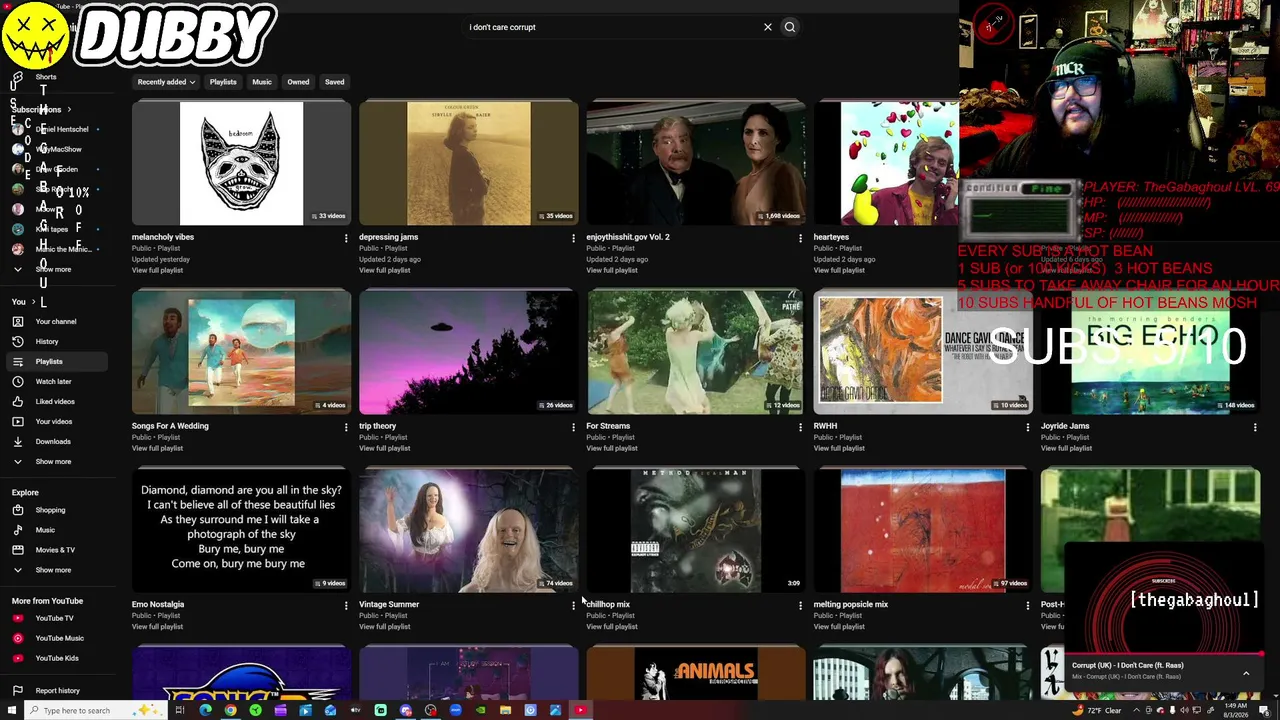Viewport: 1280px width, 720px height.
Task: Select the Saved filter chip
Action: [334, 82]
